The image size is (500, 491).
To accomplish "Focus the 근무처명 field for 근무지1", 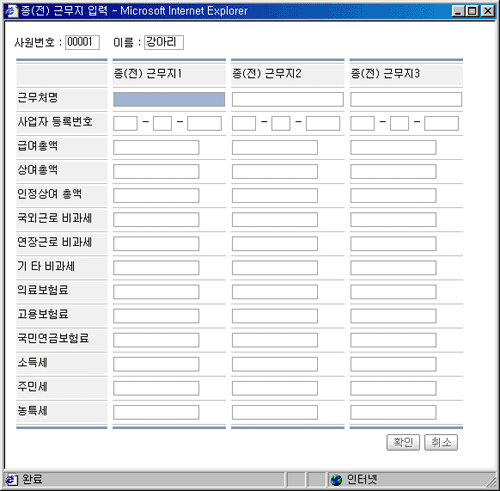I will point(169,99).
